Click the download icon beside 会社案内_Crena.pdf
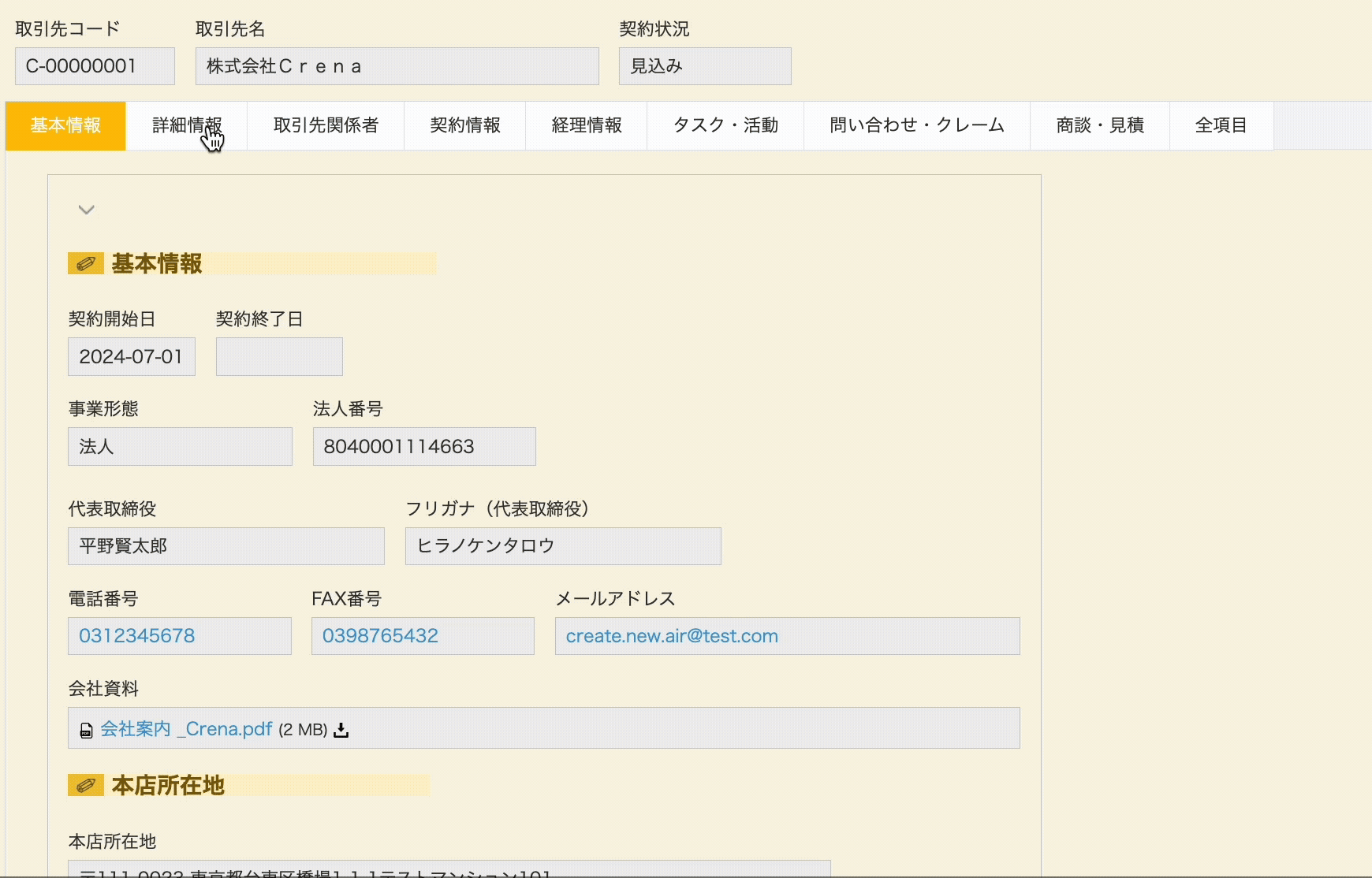Screen dimensions: 1372x878 pyautogui.click(x=341, y=730)
